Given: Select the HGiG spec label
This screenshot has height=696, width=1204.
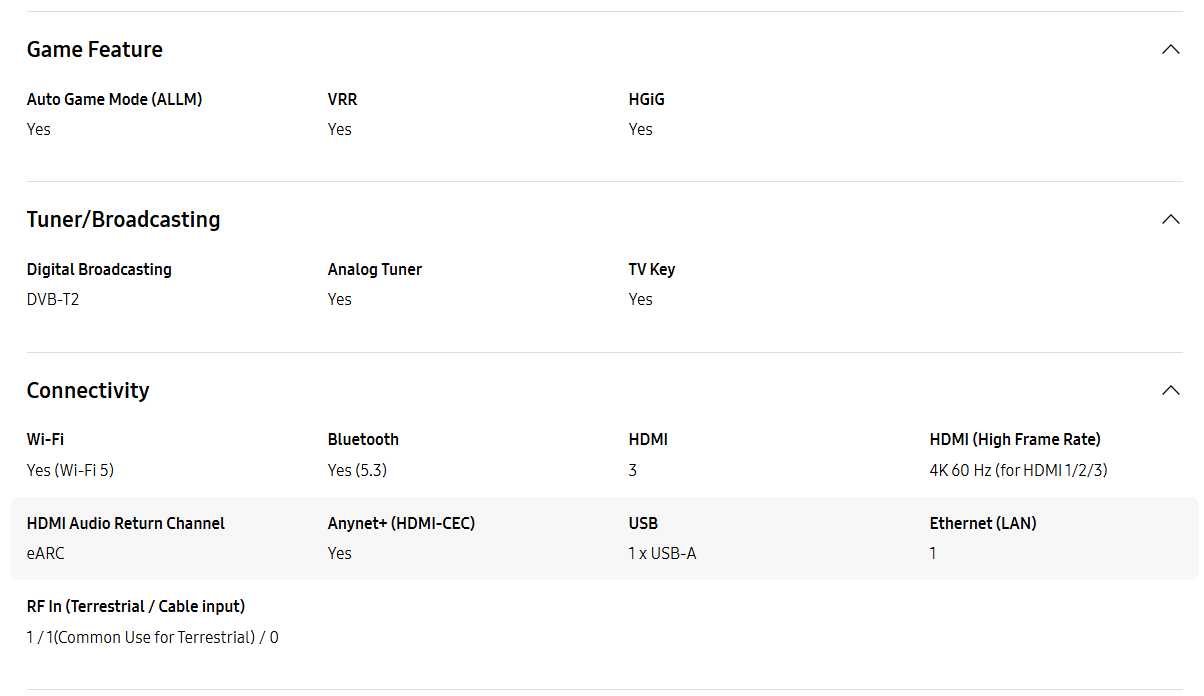Looking at the screenshot, I should coord(647,99).
